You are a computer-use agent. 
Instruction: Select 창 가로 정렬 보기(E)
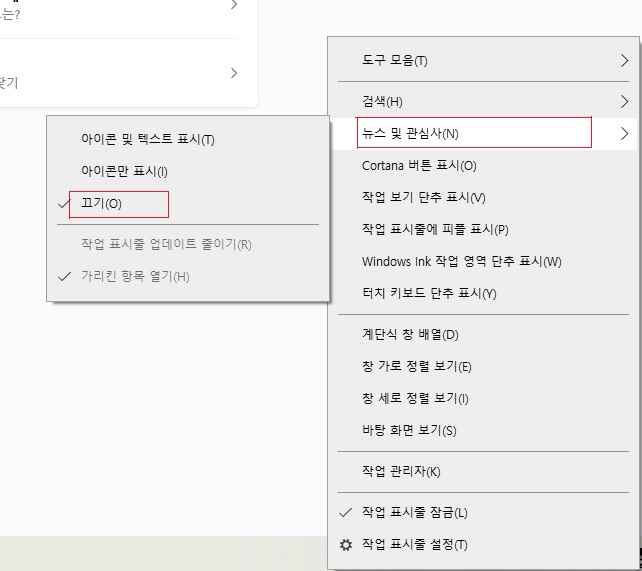[x=416, y=367]
